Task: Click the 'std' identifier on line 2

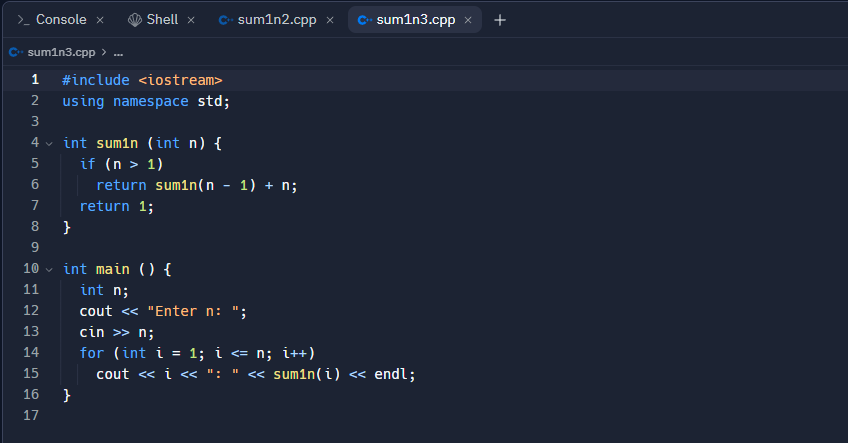Action: pyautogui.click(x=210, y=101)
